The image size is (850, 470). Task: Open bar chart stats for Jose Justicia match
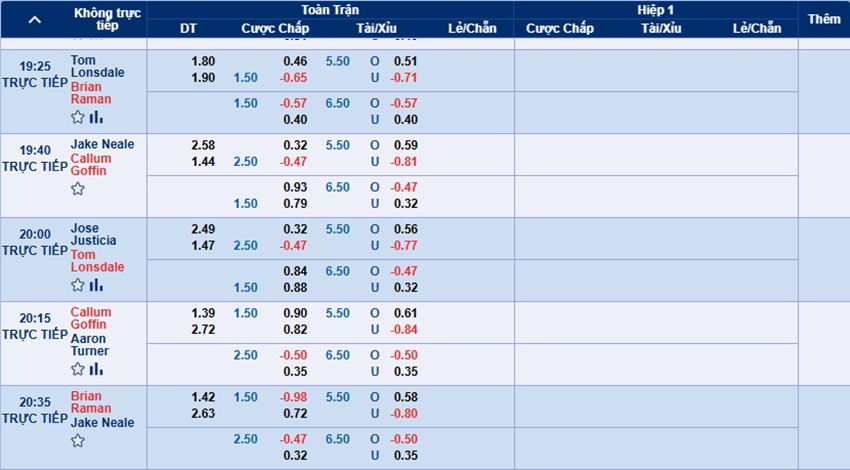click(96, 285)
